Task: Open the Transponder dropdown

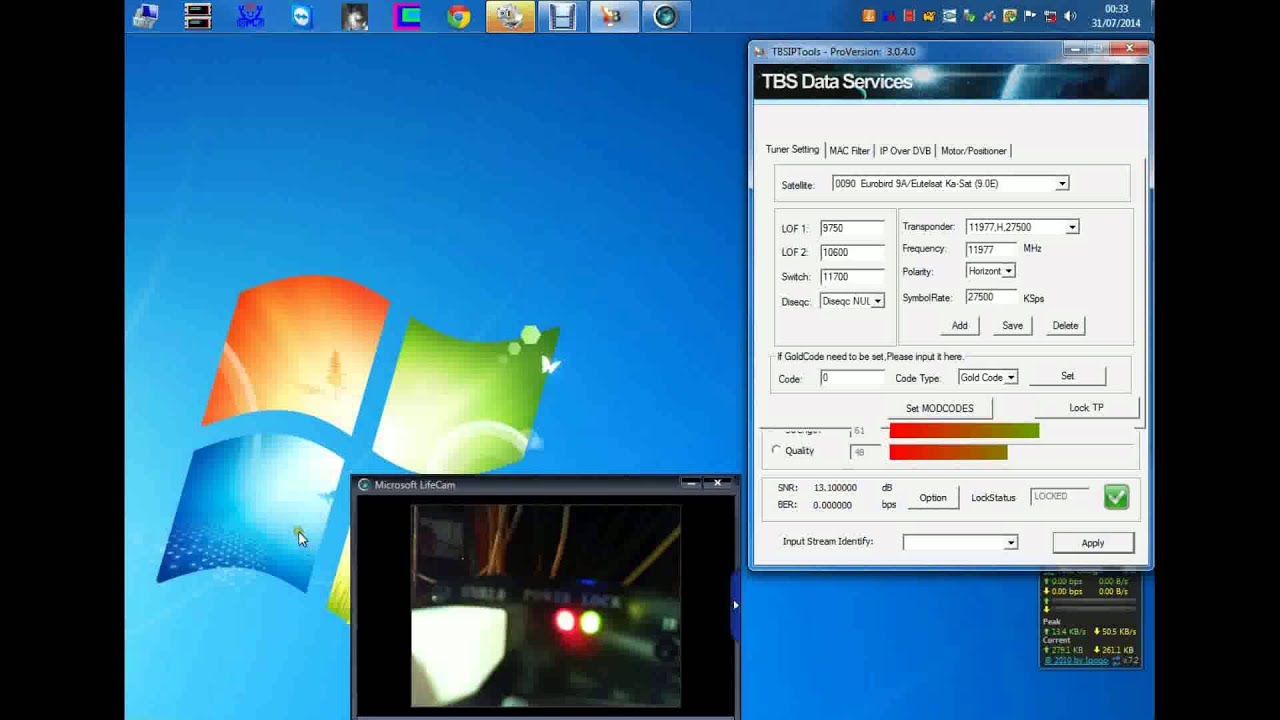Action: (1072, 228)
